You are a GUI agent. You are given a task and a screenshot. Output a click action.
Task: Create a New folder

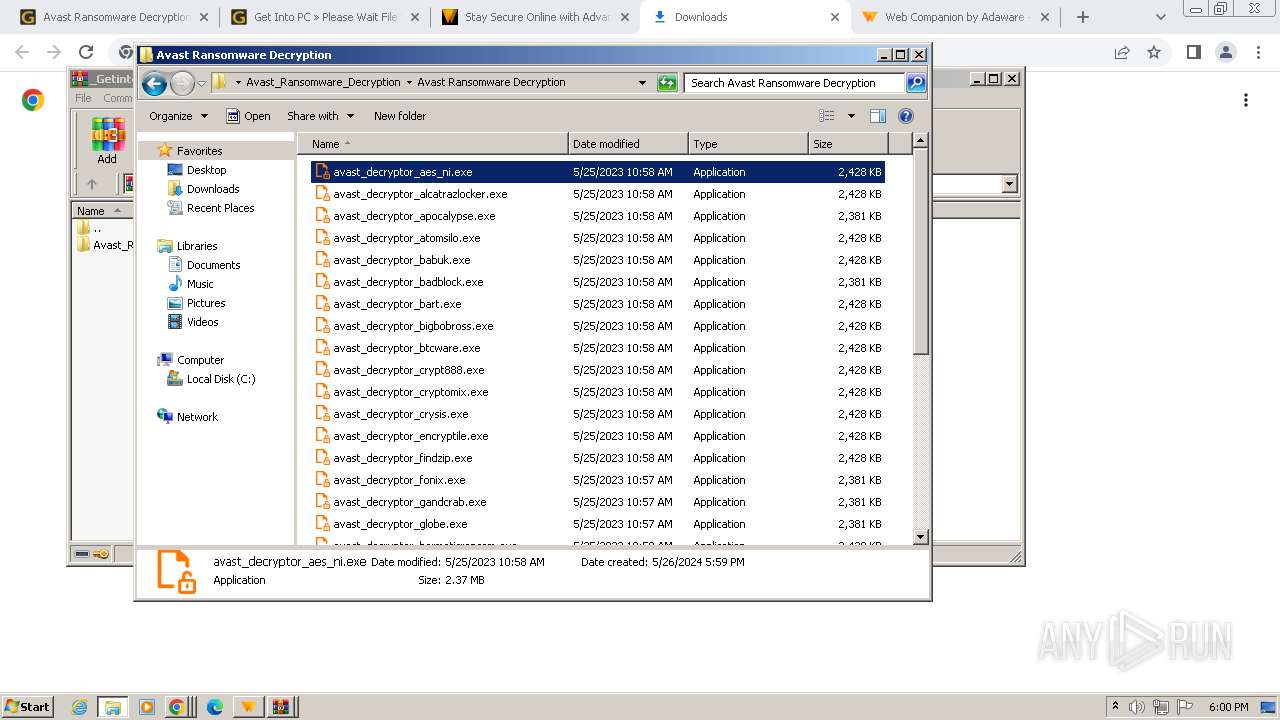tap(400, 116)
